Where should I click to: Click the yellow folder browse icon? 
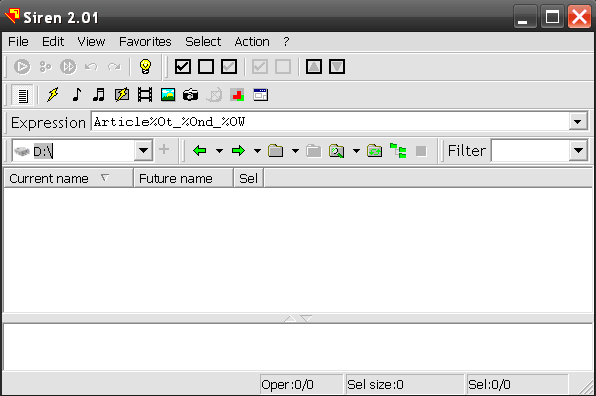coord(276,151)
